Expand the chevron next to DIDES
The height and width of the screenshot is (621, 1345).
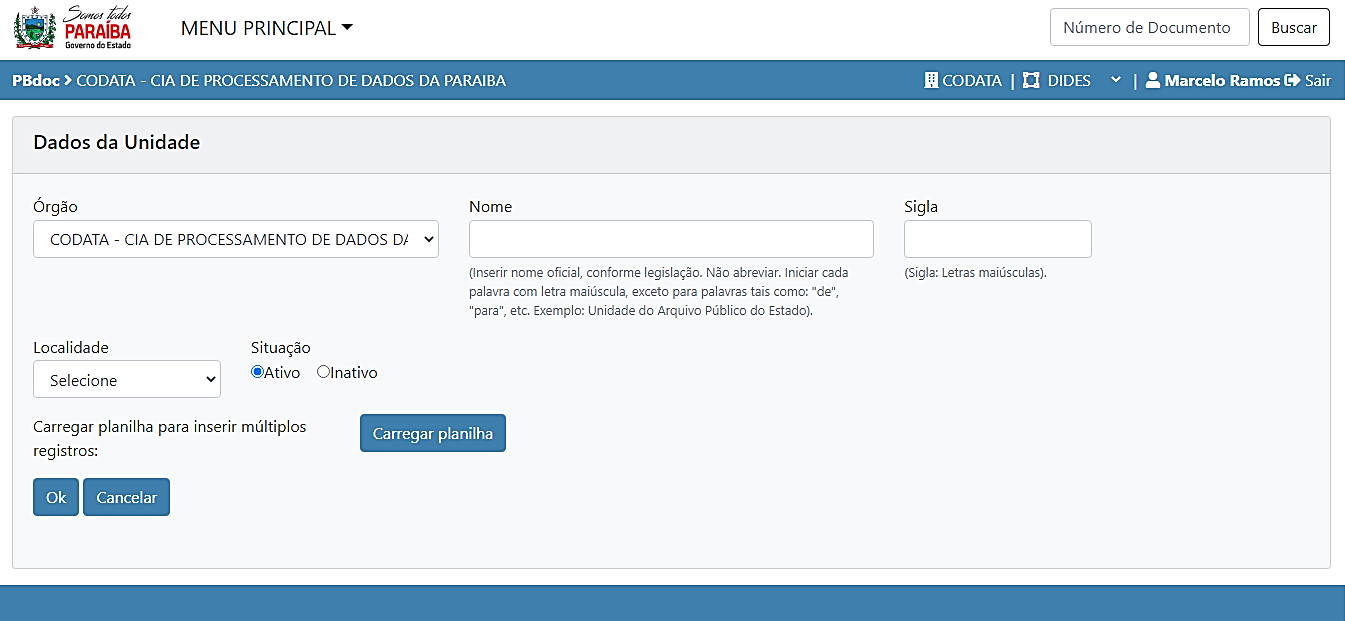click(1116, 80)
